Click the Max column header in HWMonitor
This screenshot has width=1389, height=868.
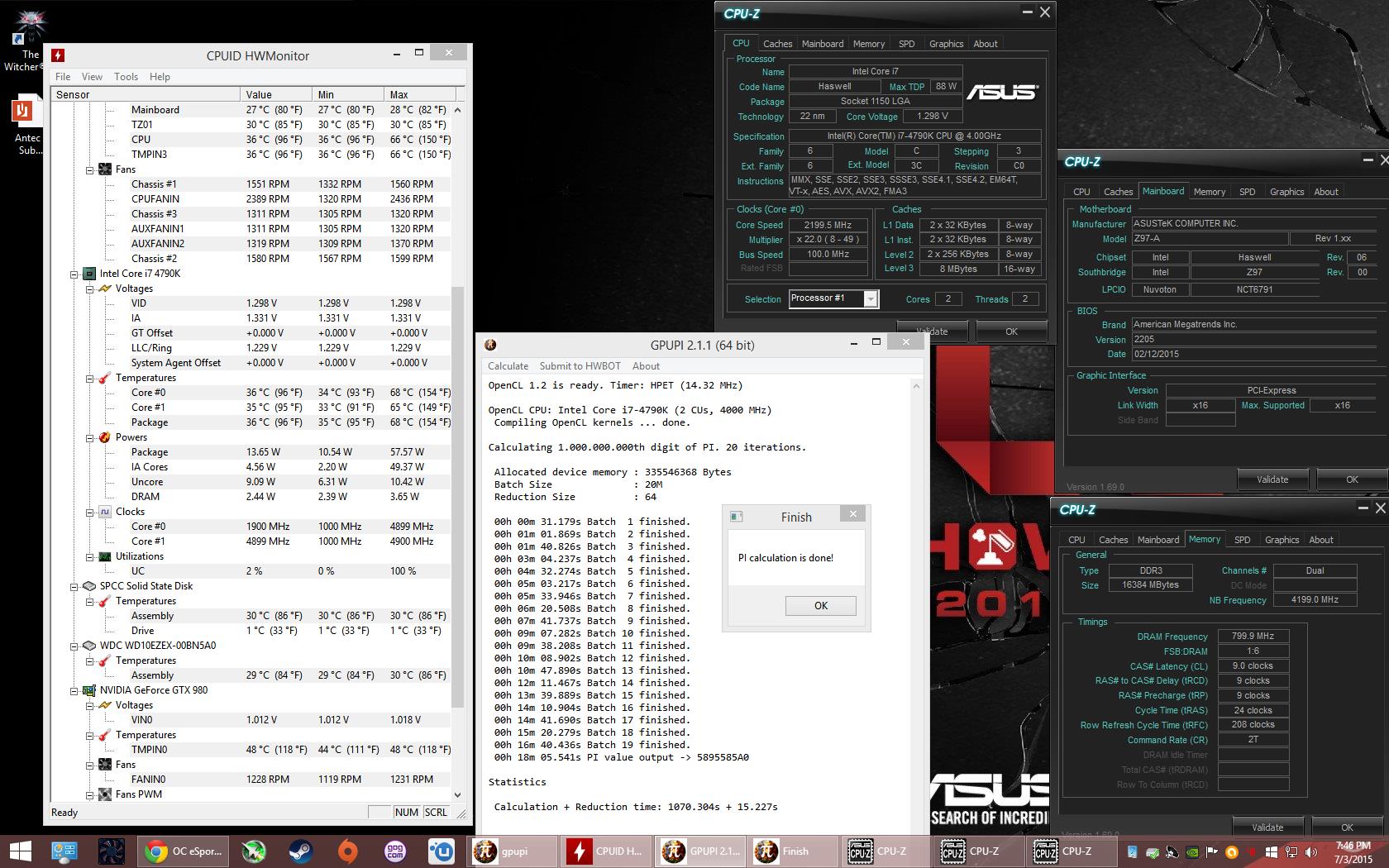(419, 94)
